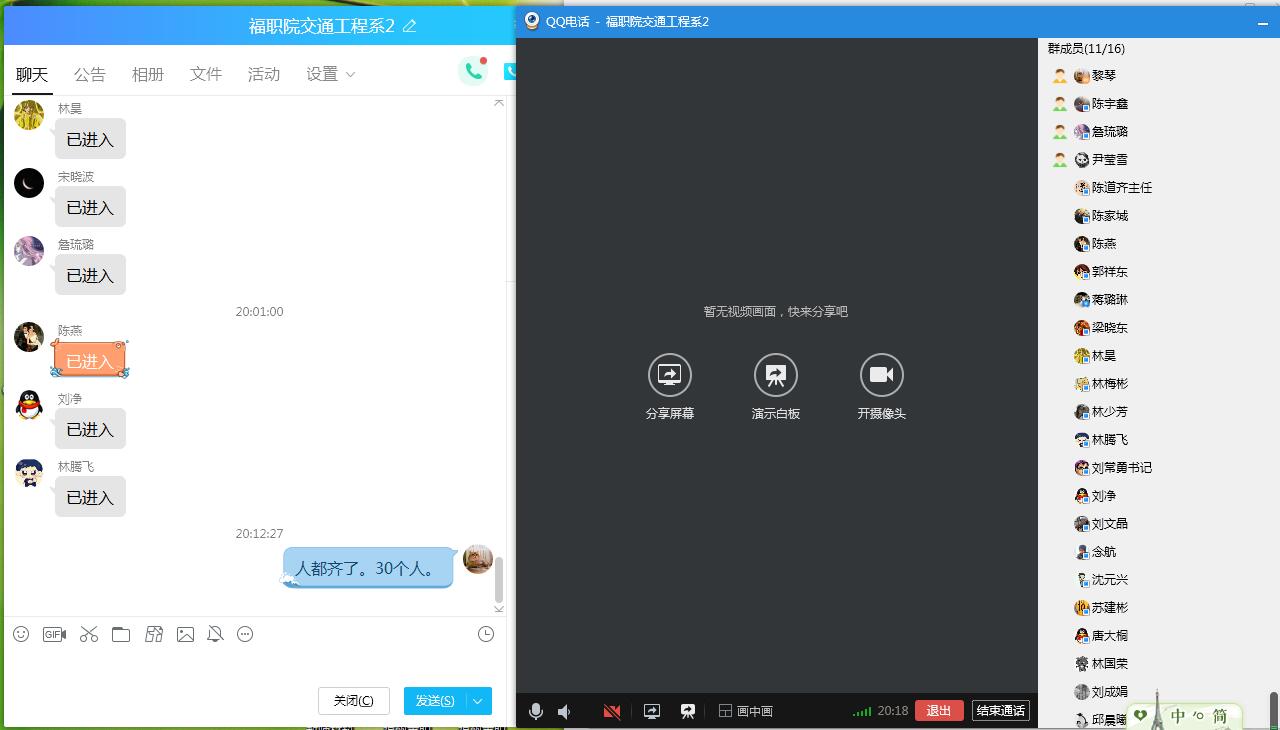
Task: Toggle the speaker volume in call bar
Action: 565,711
